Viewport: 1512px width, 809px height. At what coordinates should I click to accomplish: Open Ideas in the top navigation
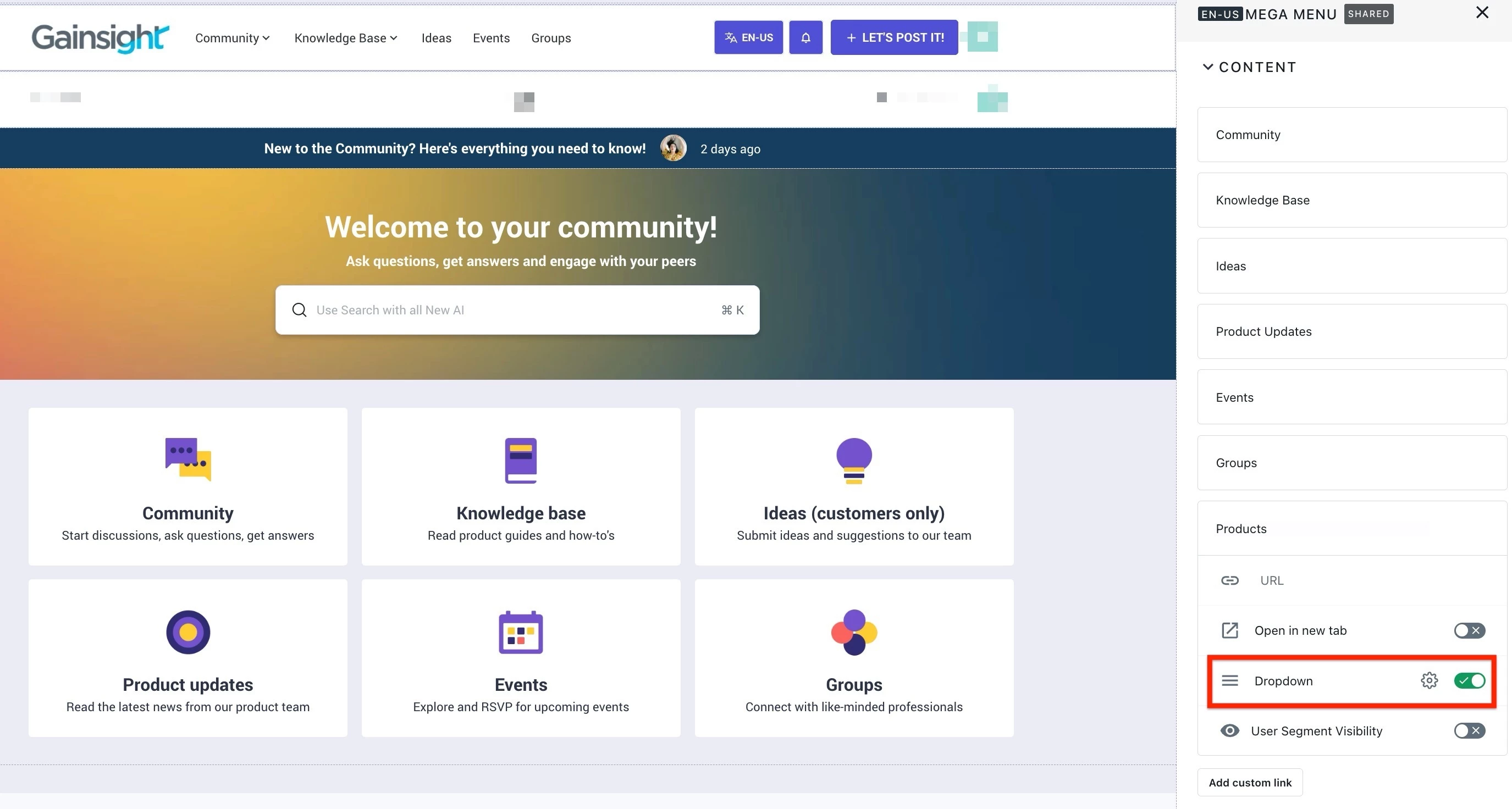tap(436, 38)
